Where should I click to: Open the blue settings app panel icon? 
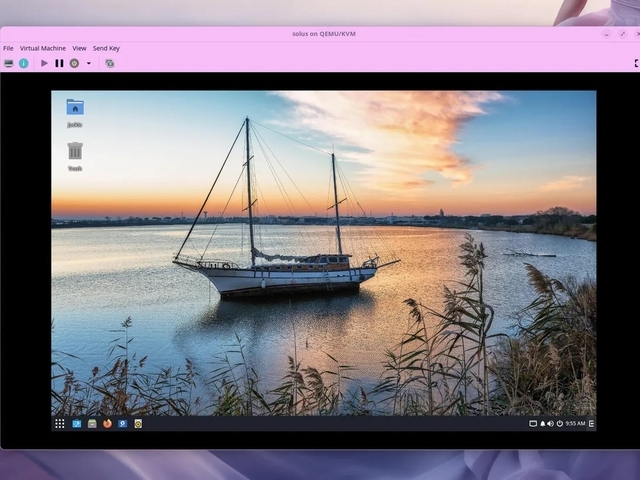122,424
